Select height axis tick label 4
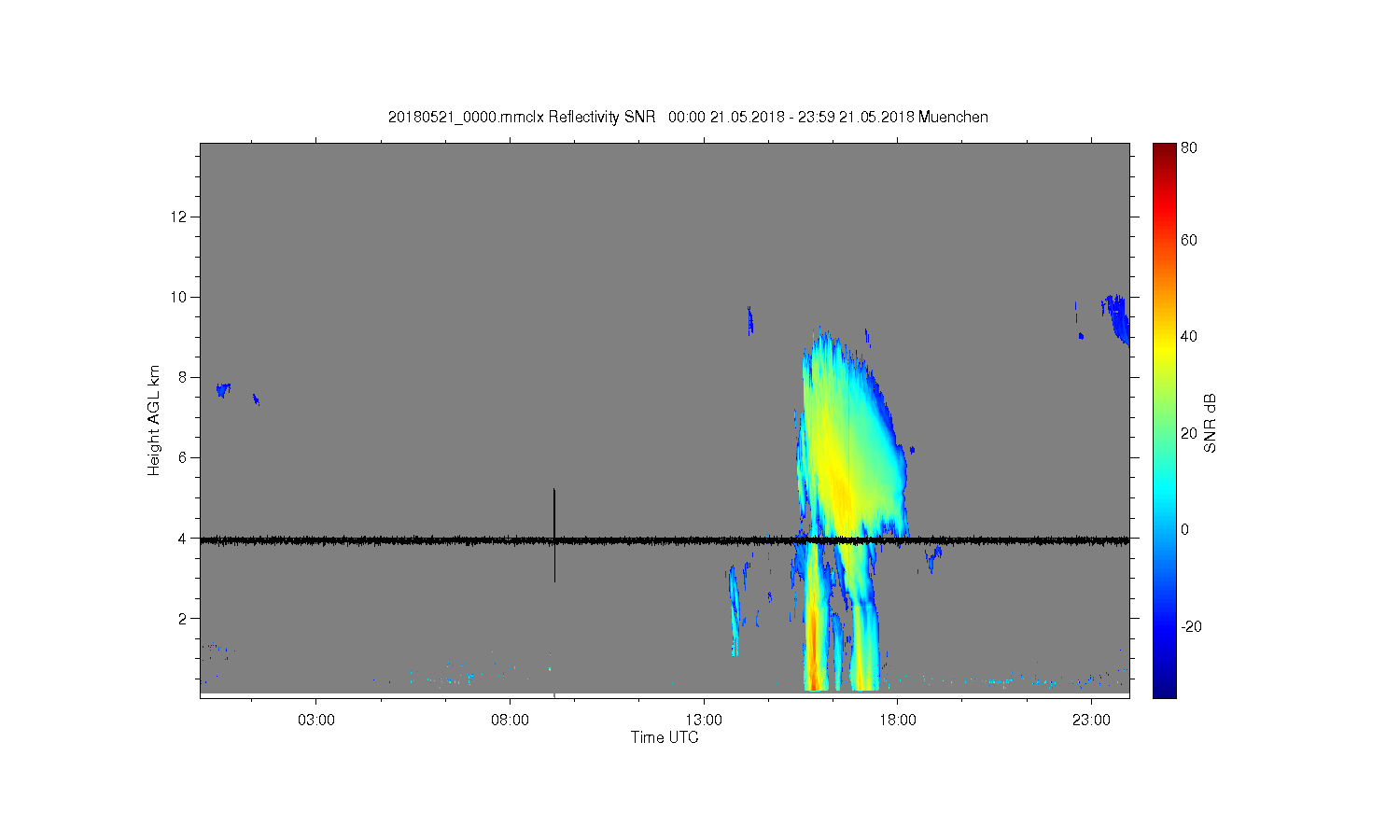The width and height of the screenshot is (1400, 840). [x=181, y=538]
